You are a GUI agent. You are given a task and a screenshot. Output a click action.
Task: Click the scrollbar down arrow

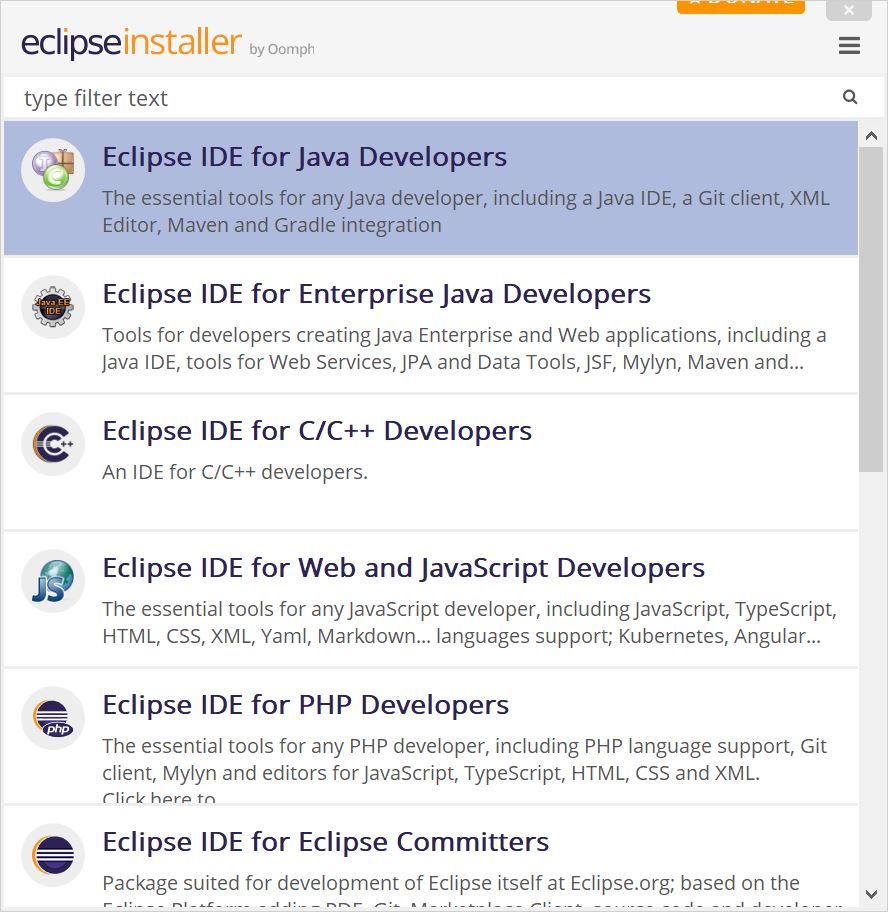click(x=871, y=893)
